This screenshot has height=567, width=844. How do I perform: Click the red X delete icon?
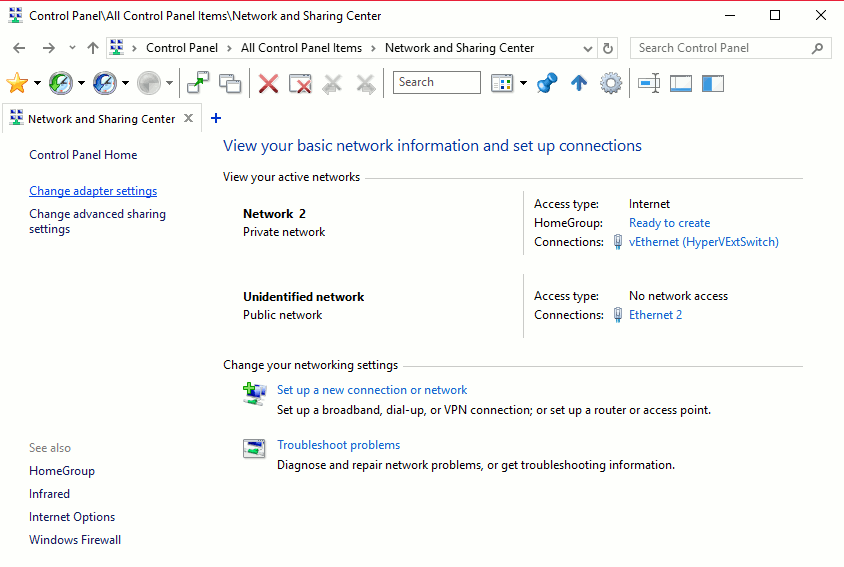coord(268,83)
